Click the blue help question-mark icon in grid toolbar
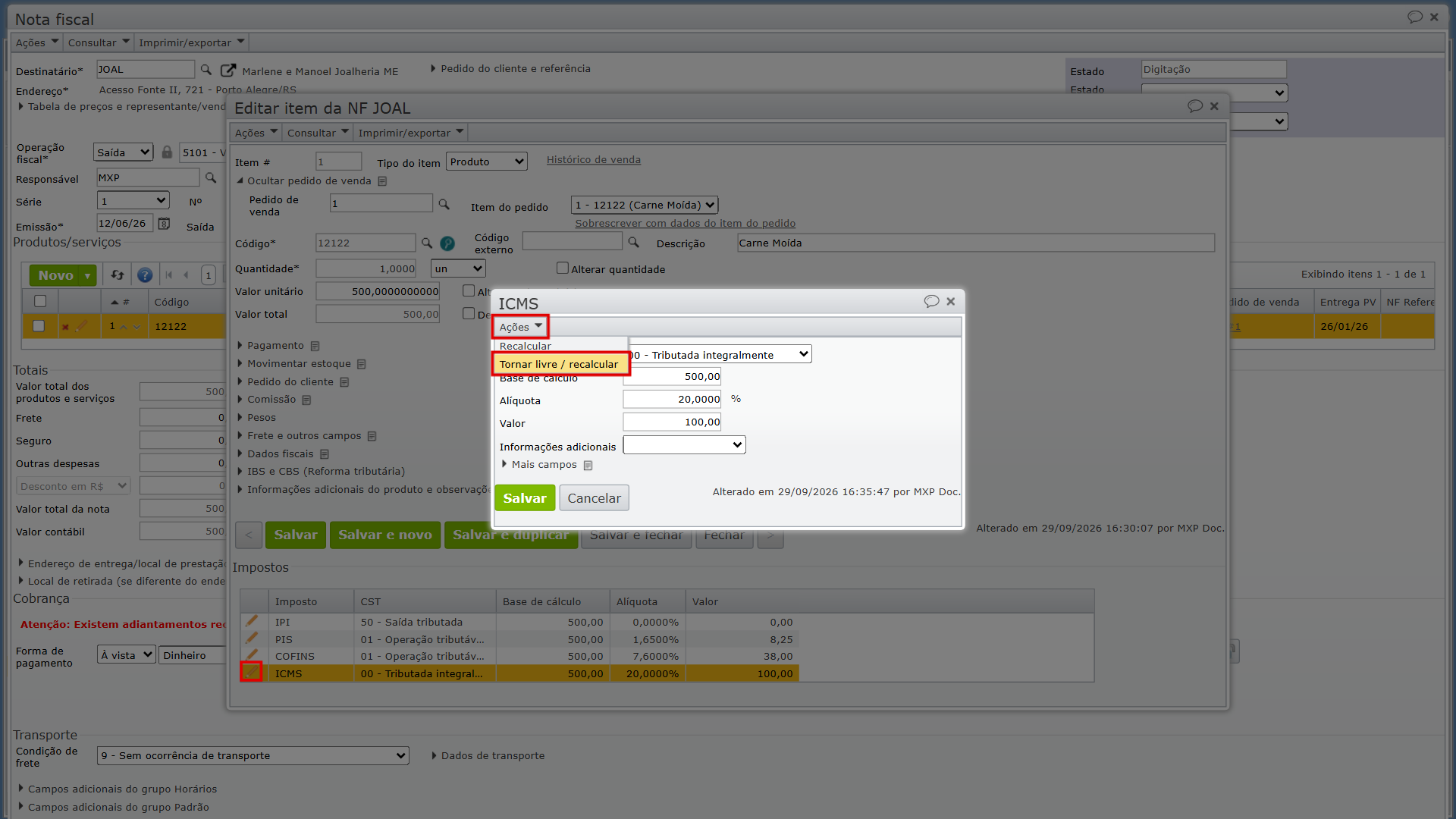 click(x=145, y=275)
